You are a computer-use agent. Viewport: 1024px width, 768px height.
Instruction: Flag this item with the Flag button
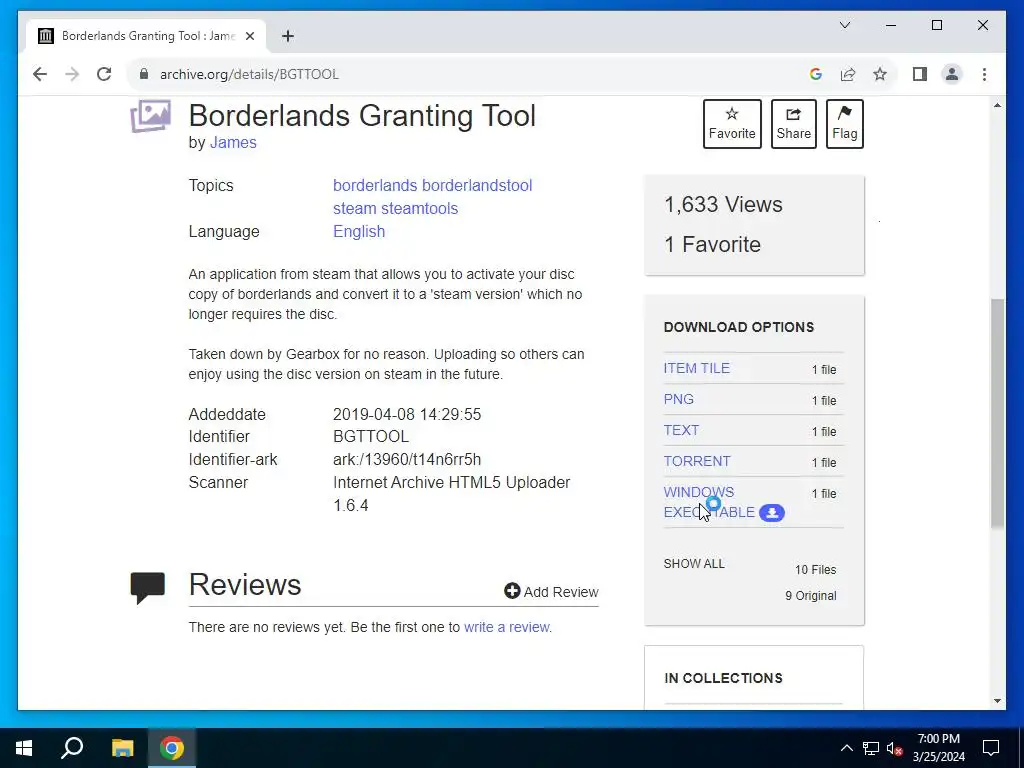click(x=844, y=123)
